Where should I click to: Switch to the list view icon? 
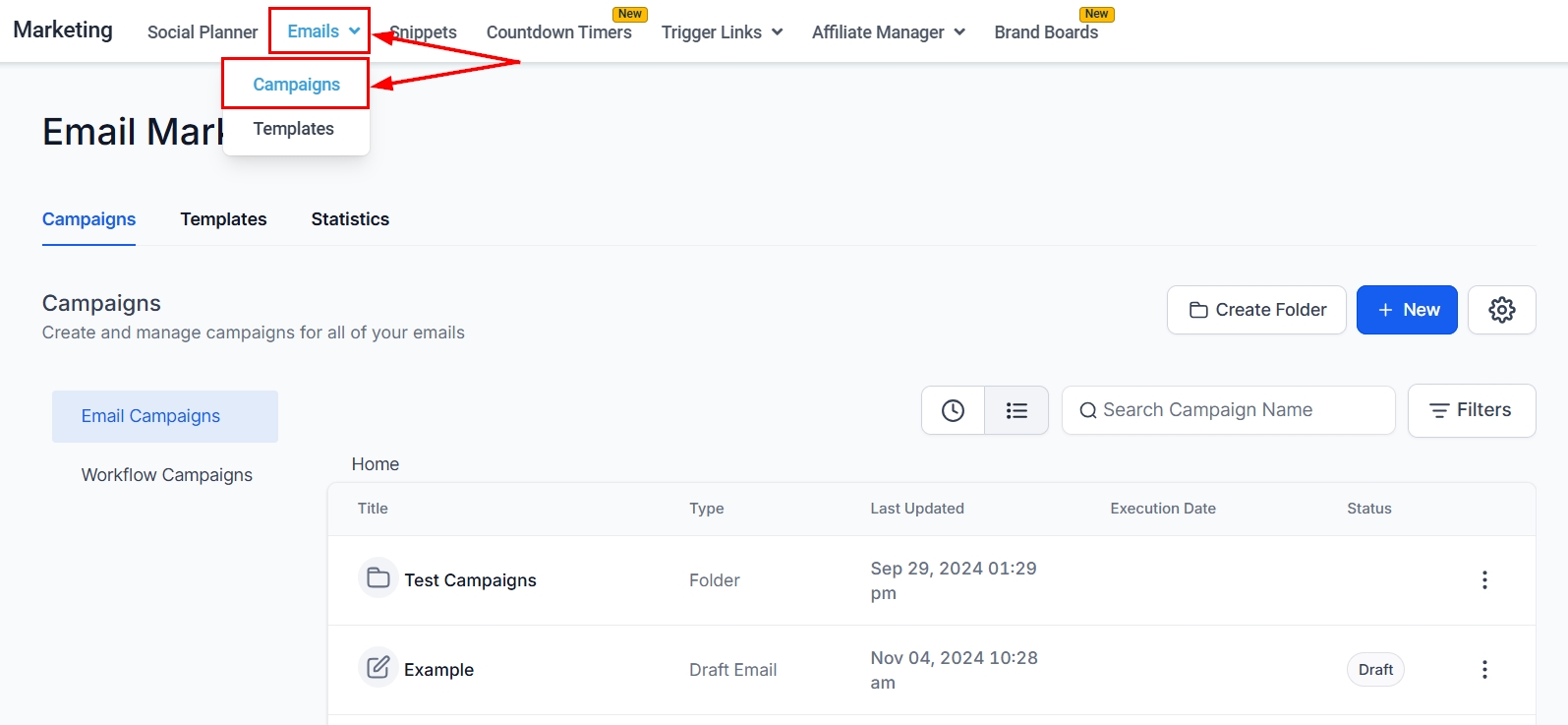pos(1016,410)
